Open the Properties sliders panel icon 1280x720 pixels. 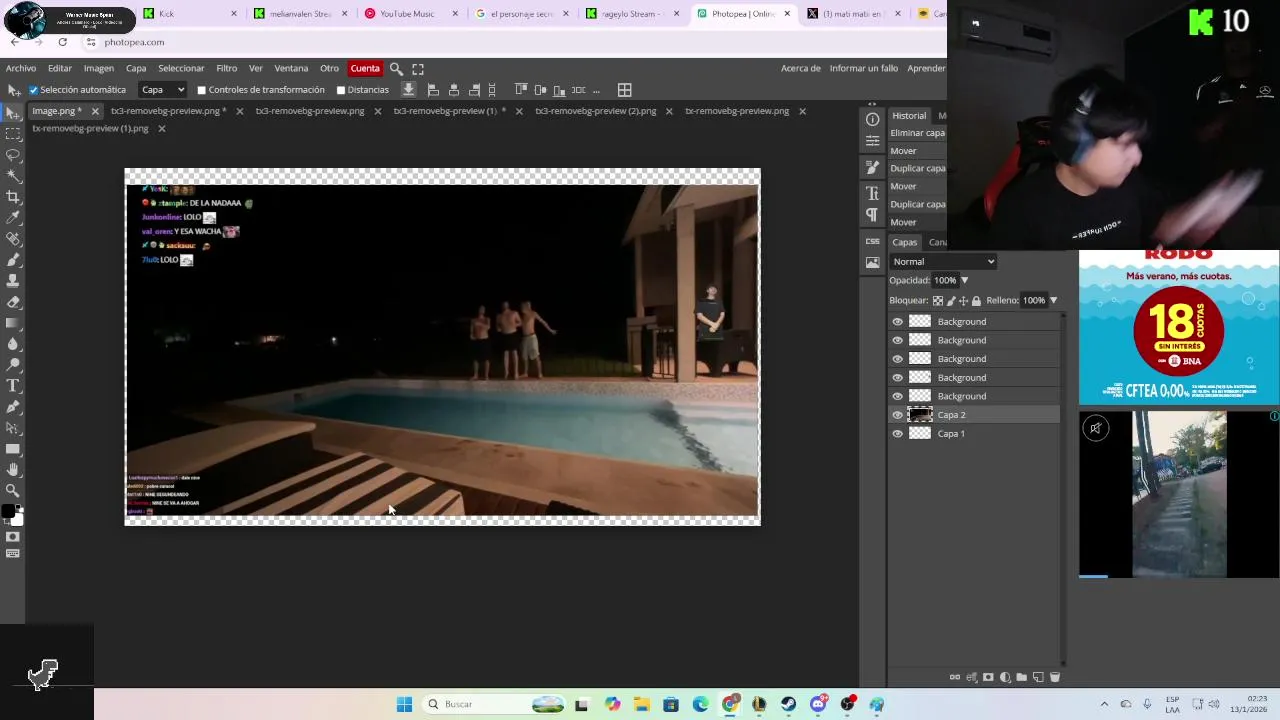[872, 141]
